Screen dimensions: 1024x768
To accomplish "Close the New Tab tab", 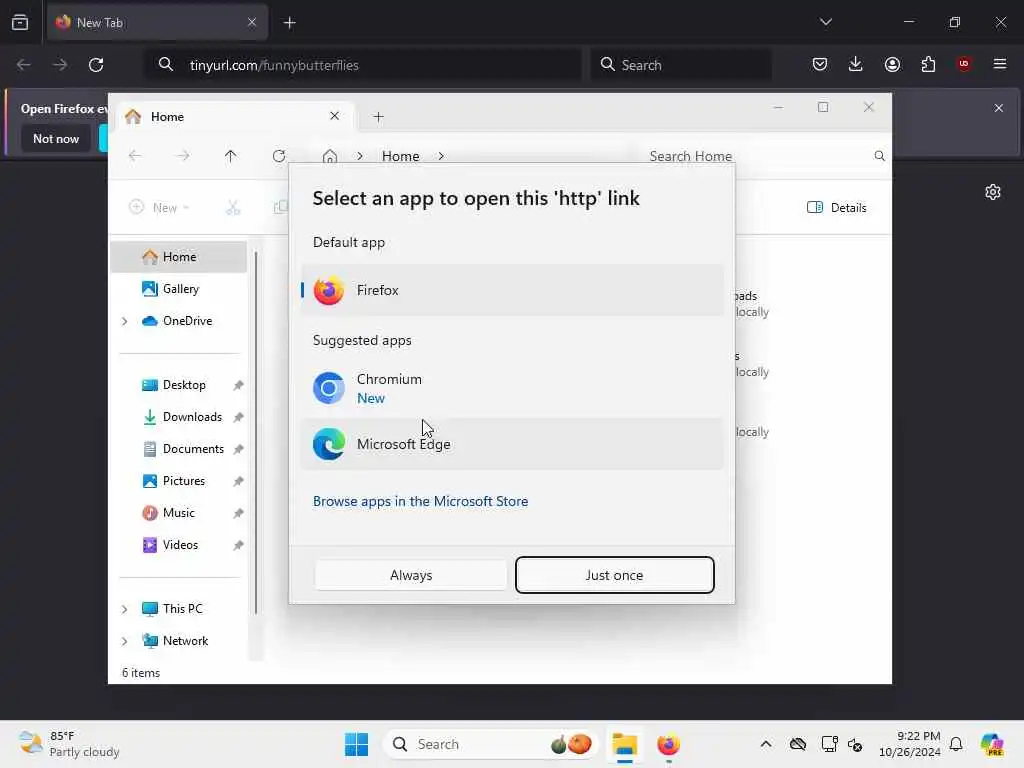I will pyautogui.click(x=252, y=22).
